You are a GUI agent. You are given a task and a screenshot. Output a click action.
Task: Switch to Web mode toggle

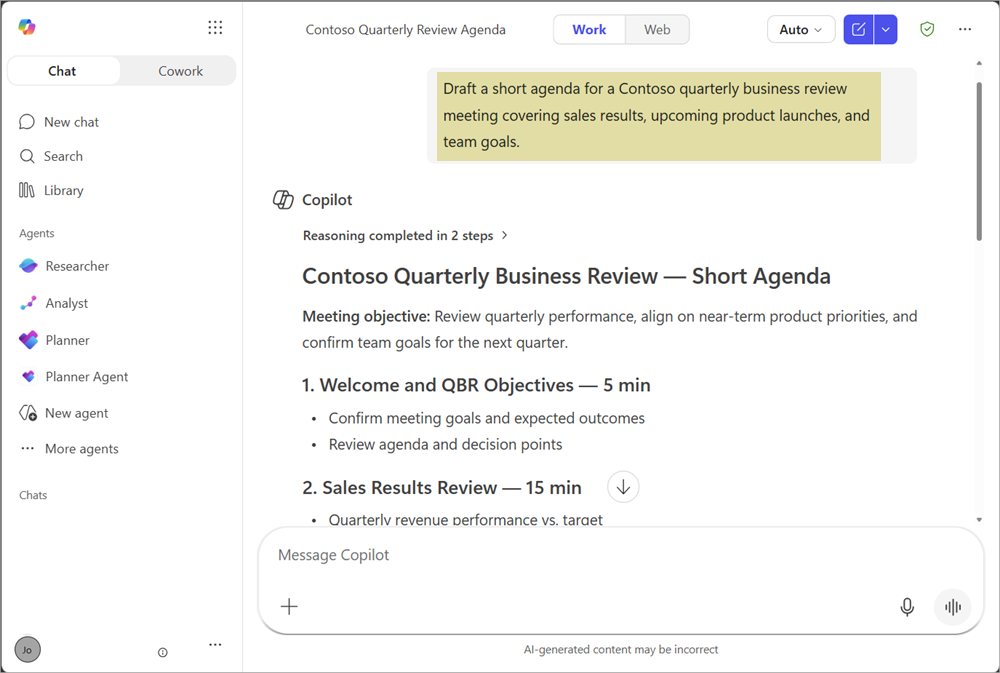[x=657, y=29]
